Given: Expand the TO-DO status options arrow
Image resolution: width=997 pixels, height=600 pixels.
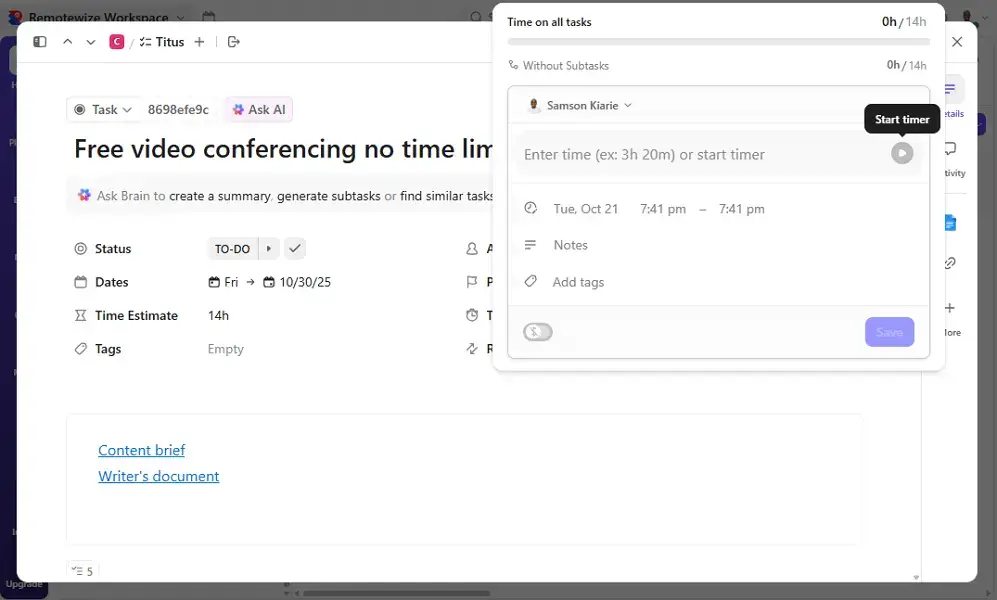Looking at the screenshot, I should click(x=268, y=248).
